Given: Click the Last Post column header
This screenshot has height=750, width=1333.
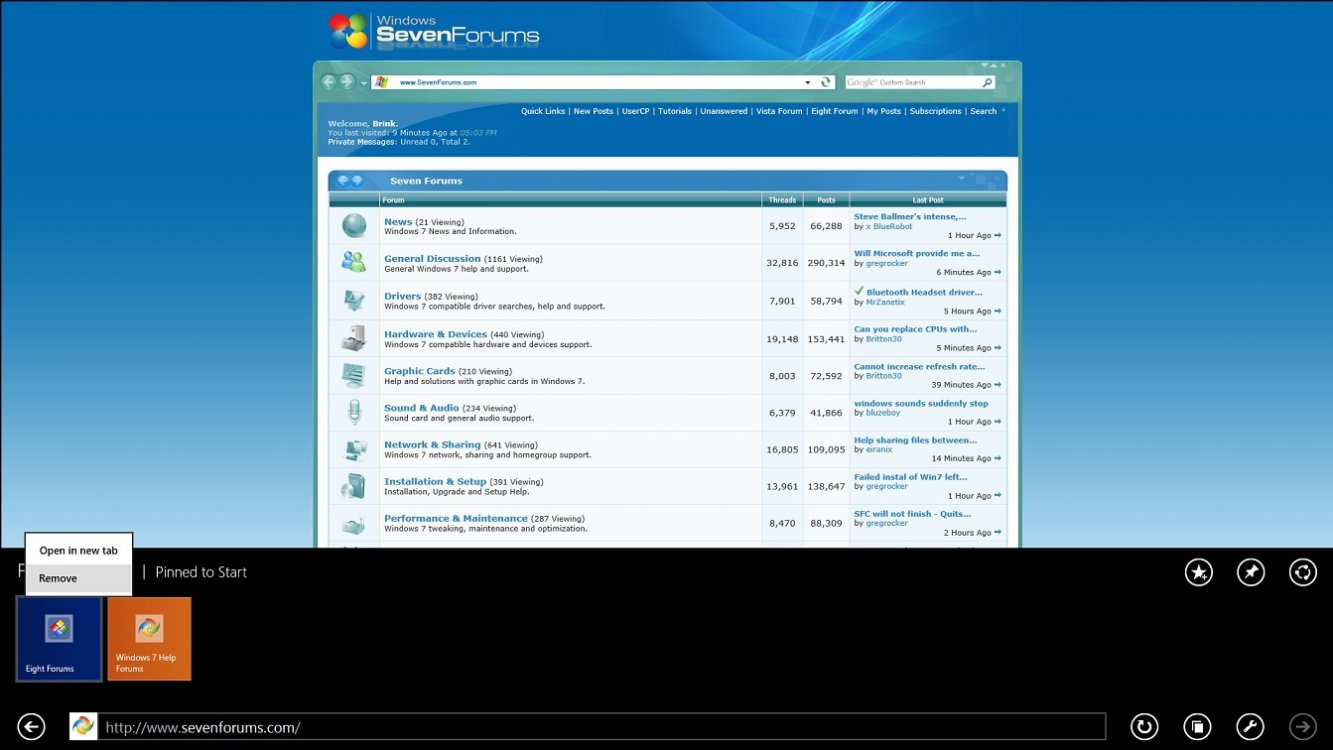Looking at the screenshot, I should pos(928,200).
